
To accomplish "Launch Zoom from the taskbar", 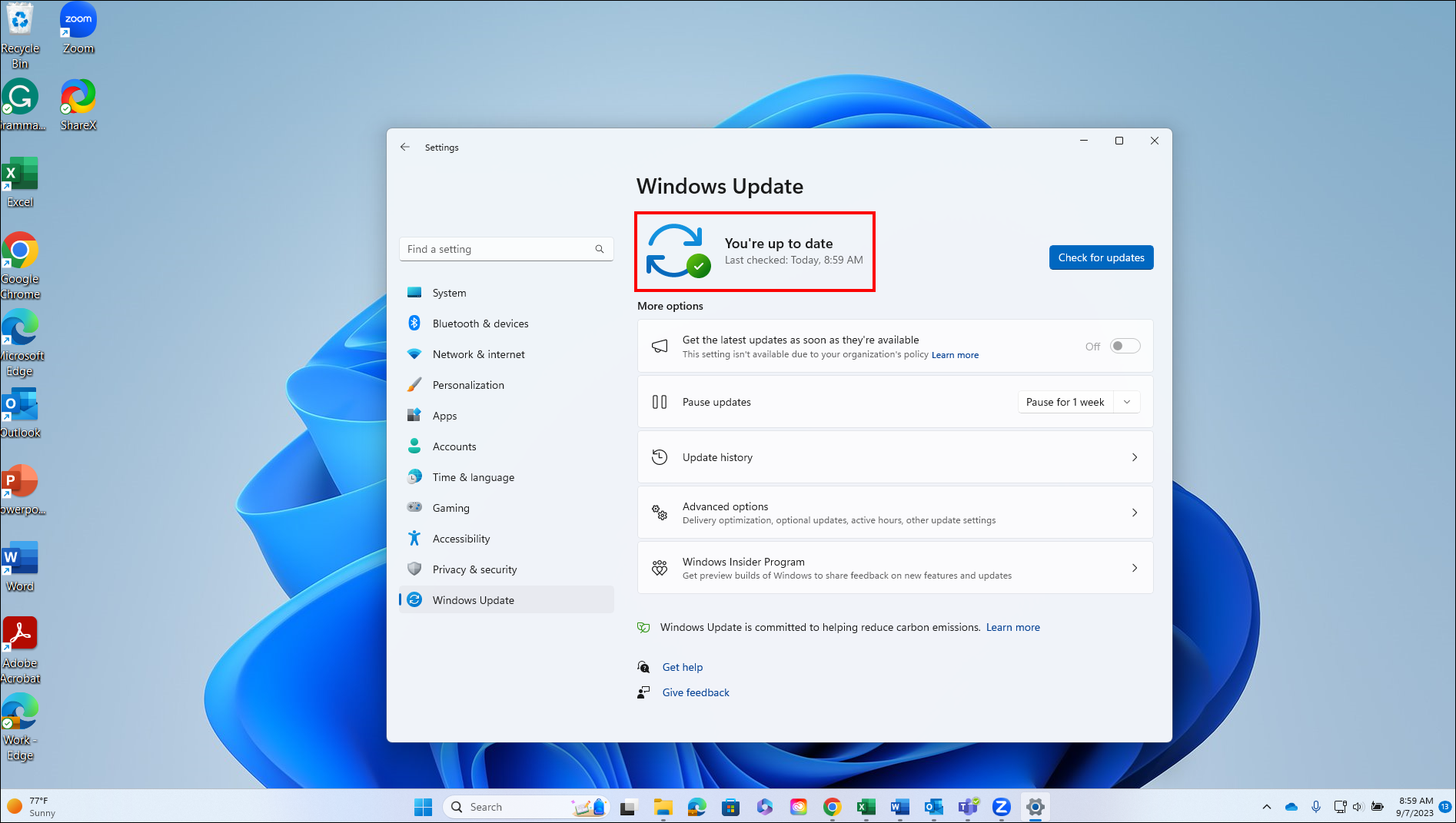I will (x=1001, y=807).
